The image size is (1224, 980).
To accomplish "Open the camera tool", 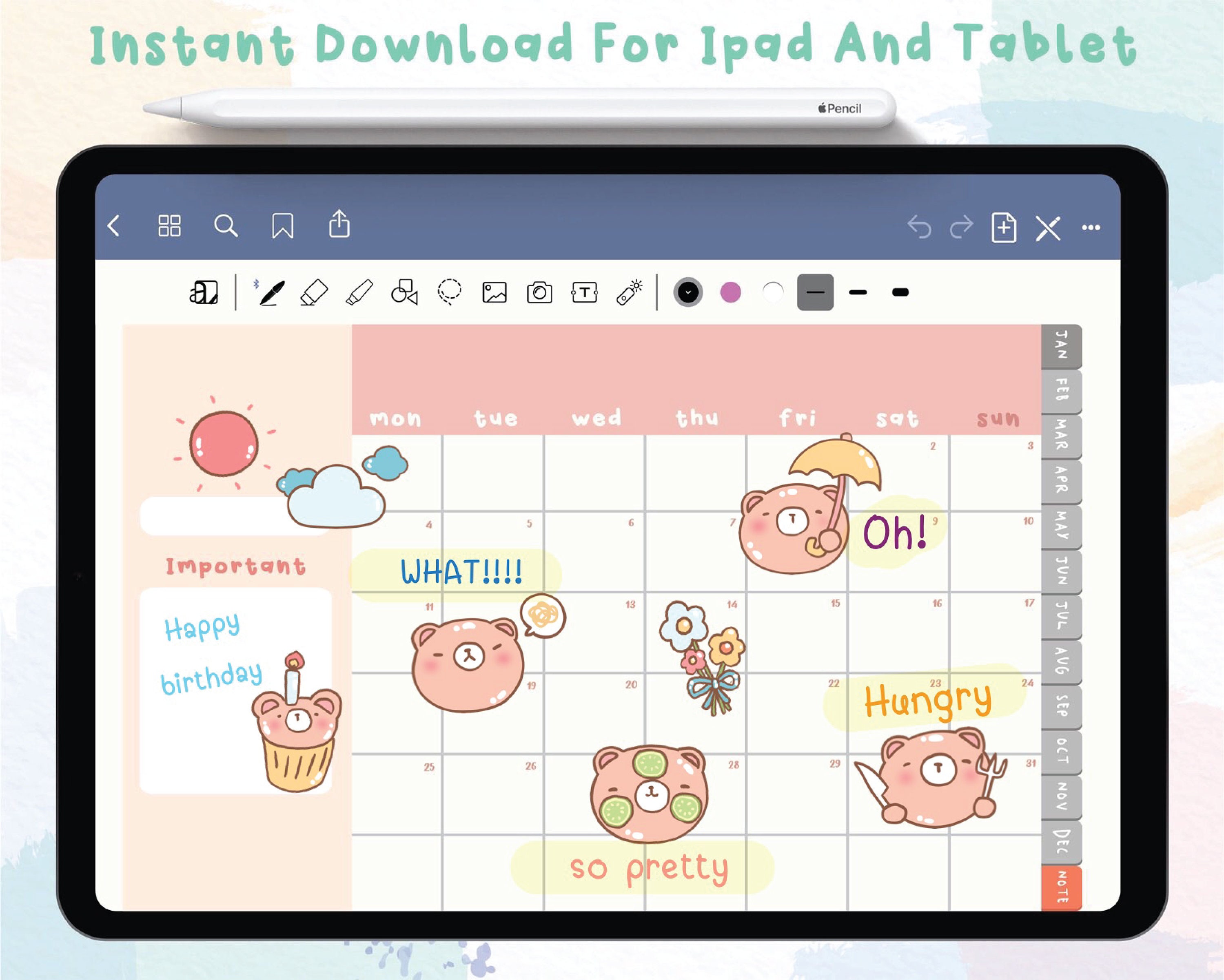I will [x=539, y=293].
